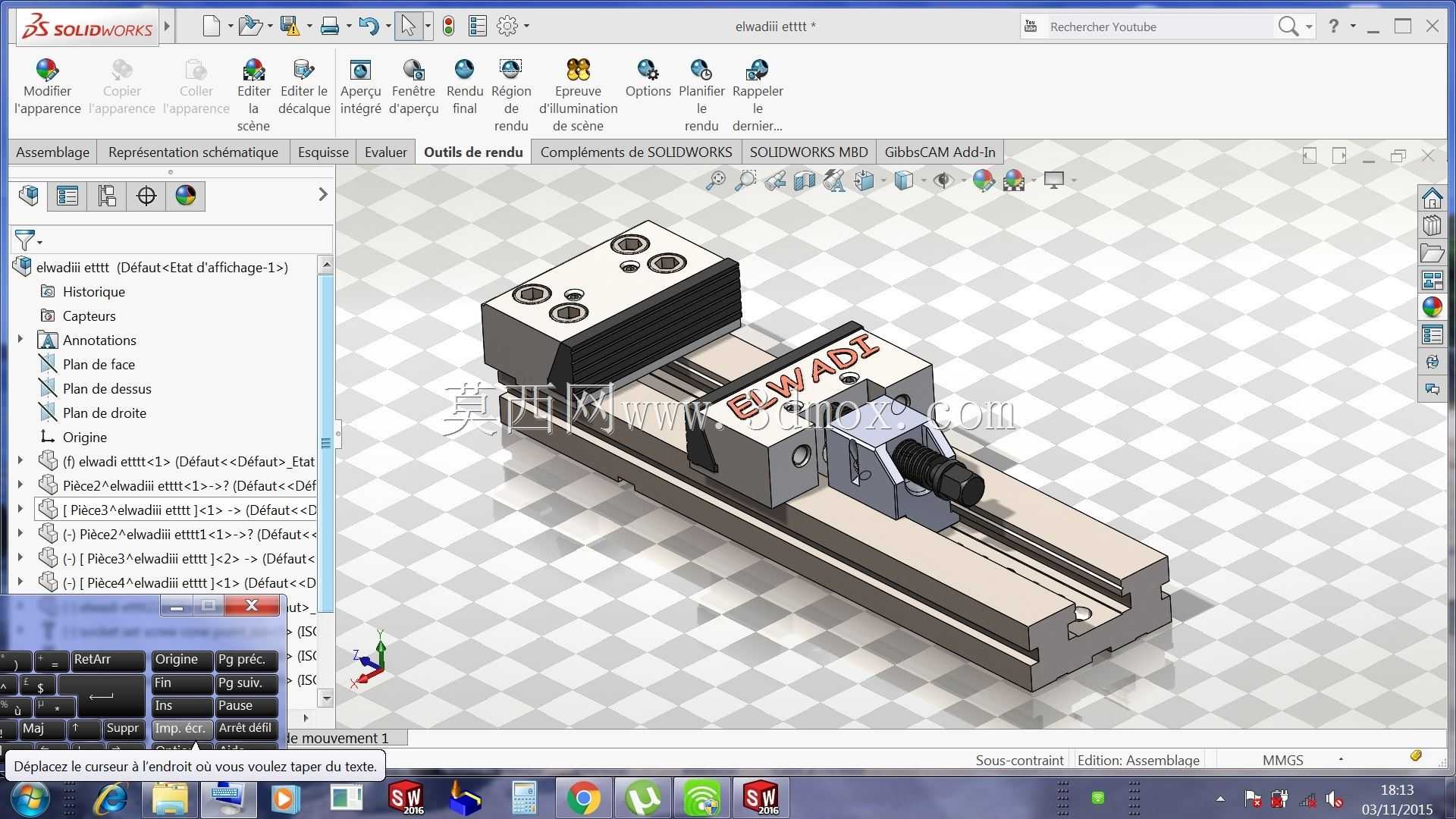This screenshot has width=1456, height=819.
Task: Open Internet Explorer from taskbar
Action: pyautogui.click(x=111, y=798)
